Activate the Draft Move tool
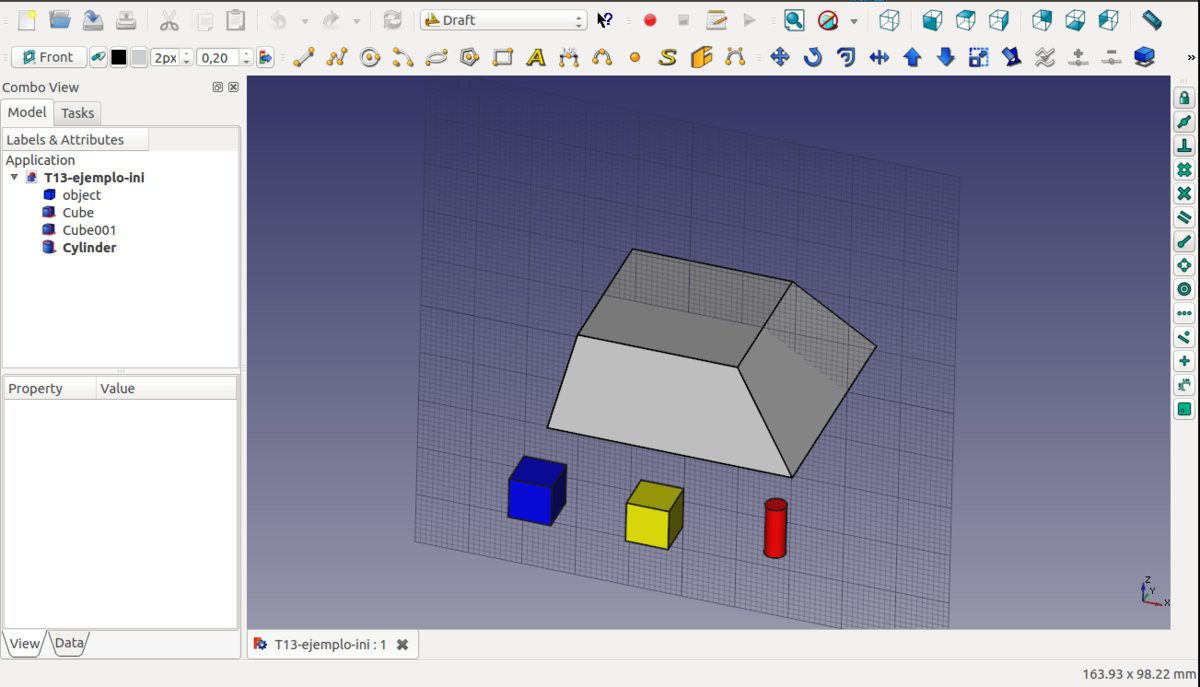 pos(780,58)
